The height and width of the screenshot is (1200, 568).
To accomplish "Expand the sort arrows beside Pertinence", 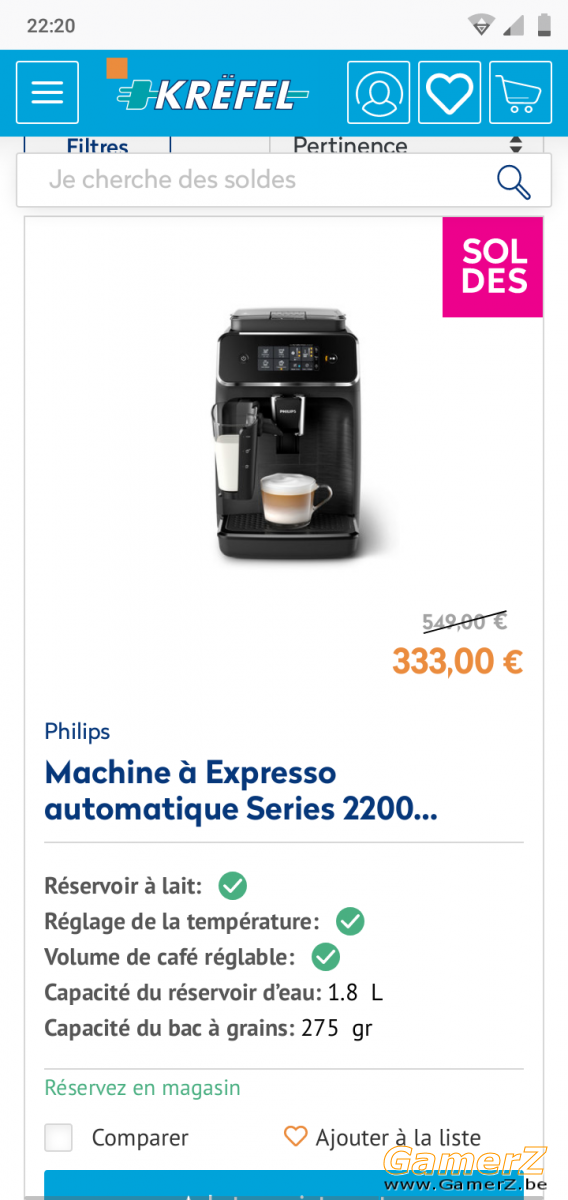I will [x=516, y=145].
